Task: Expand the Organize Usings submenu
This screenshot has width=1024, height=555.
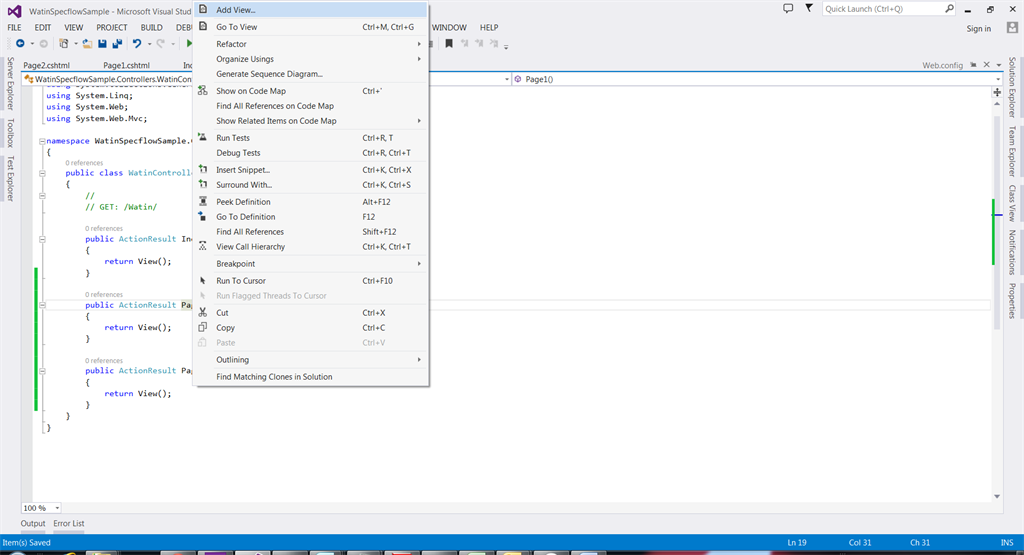Action: (x=311, y=59)
